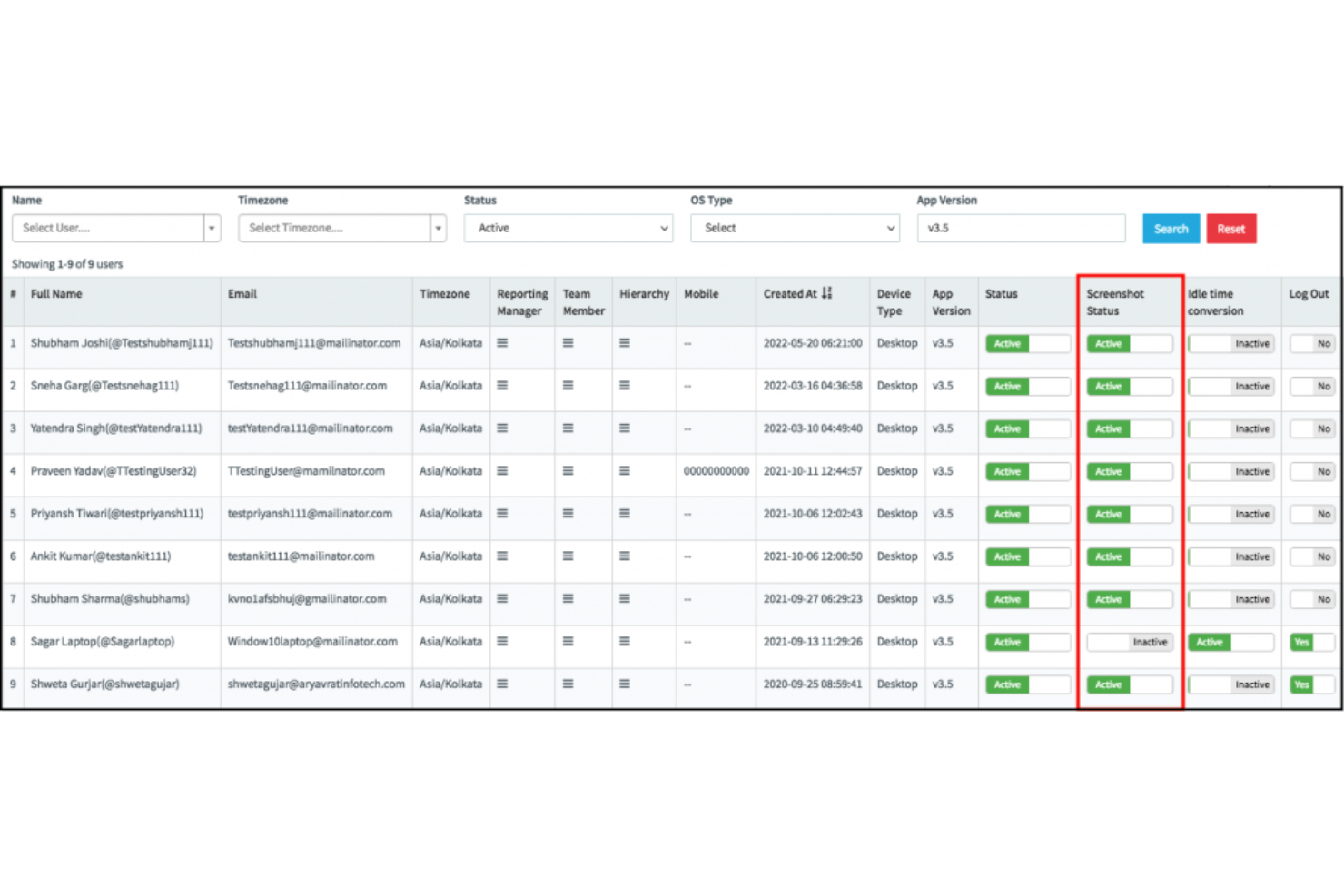Image resolution: width=1344 pixels, height=896 pixels.
Task: Open Reporting Manager list for Shweta Gurjar
Action: pos(502,684)
